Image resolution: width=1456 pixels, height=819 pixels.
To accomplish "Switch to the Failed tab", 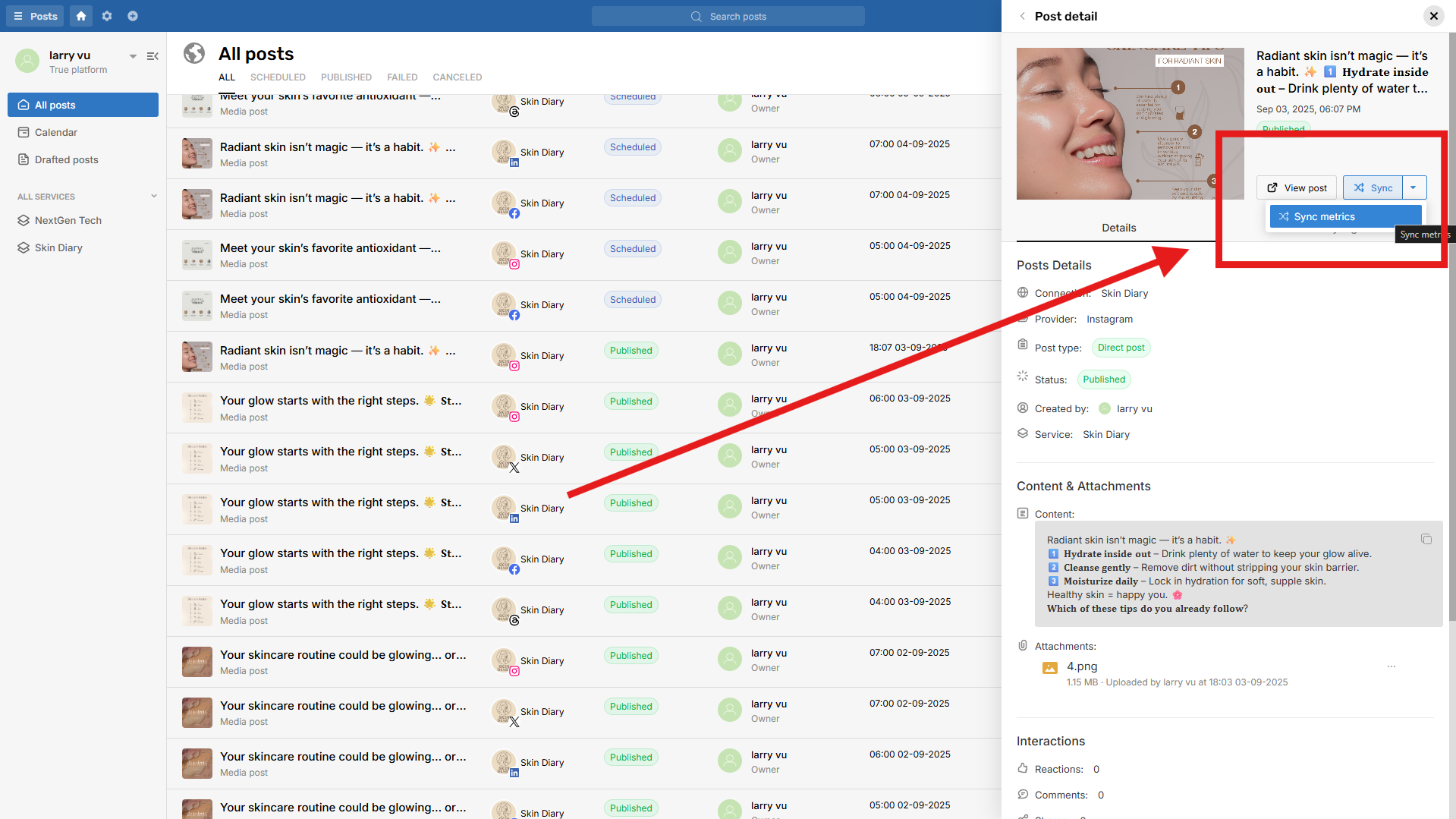I will point(402,77).
